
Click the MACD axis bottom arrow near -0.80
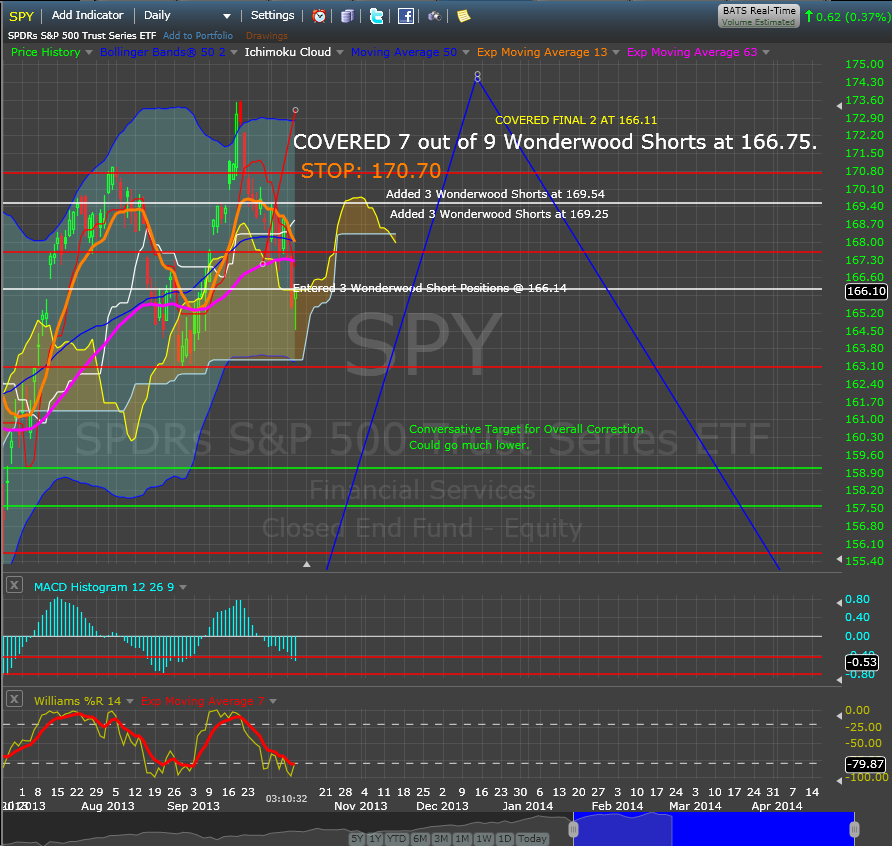pyautogui.click(x=839, y=679)
